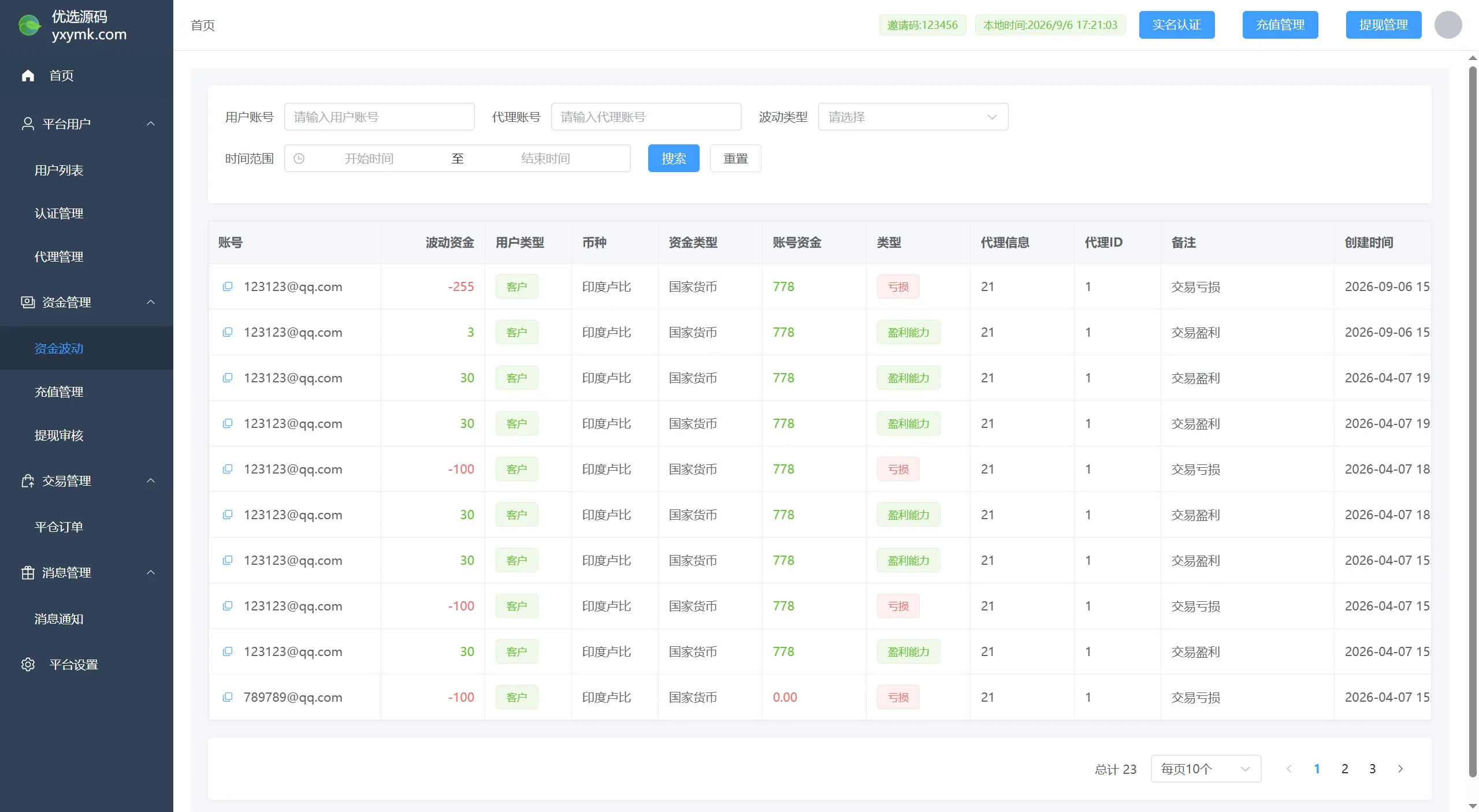Select page 1 in pagination
This screenshot has height=812, width=1479.
click(1317, 769)
